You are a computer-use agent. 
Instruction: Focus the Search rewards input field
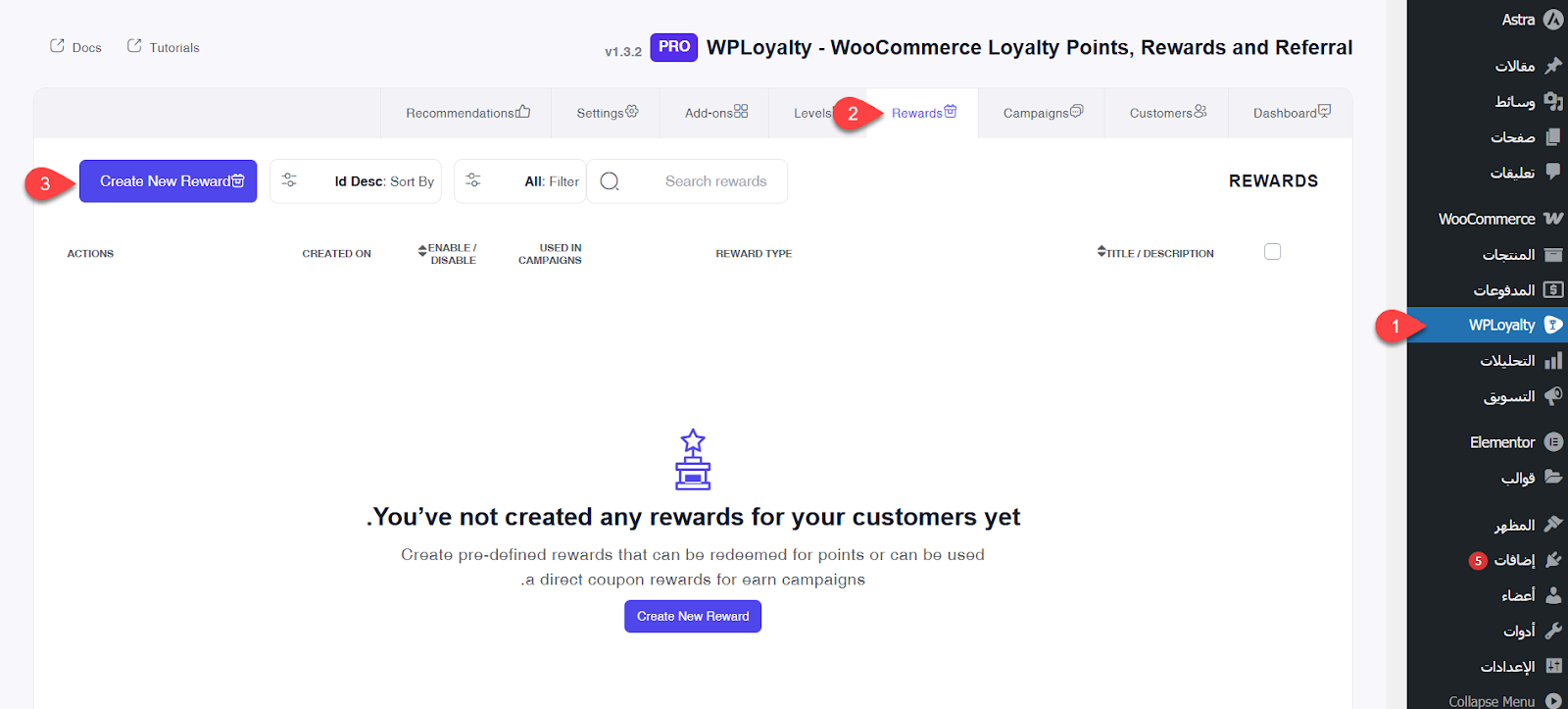(715, 181)
